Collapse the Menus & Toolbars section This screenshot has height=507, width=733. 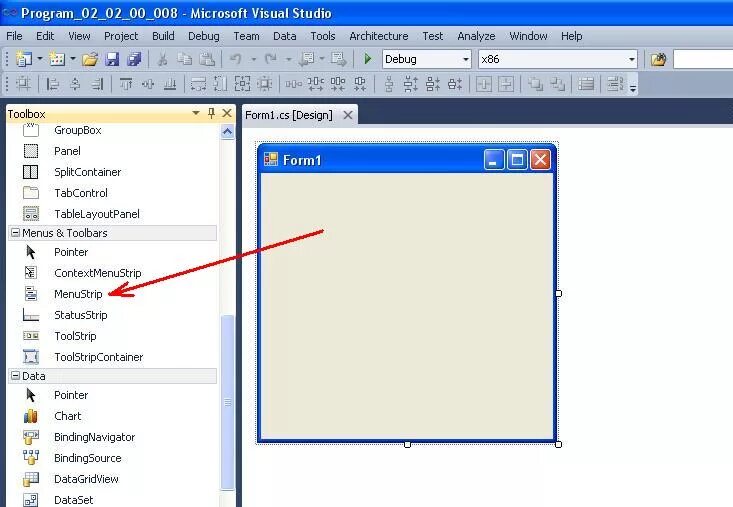click(x=15, y=232)
